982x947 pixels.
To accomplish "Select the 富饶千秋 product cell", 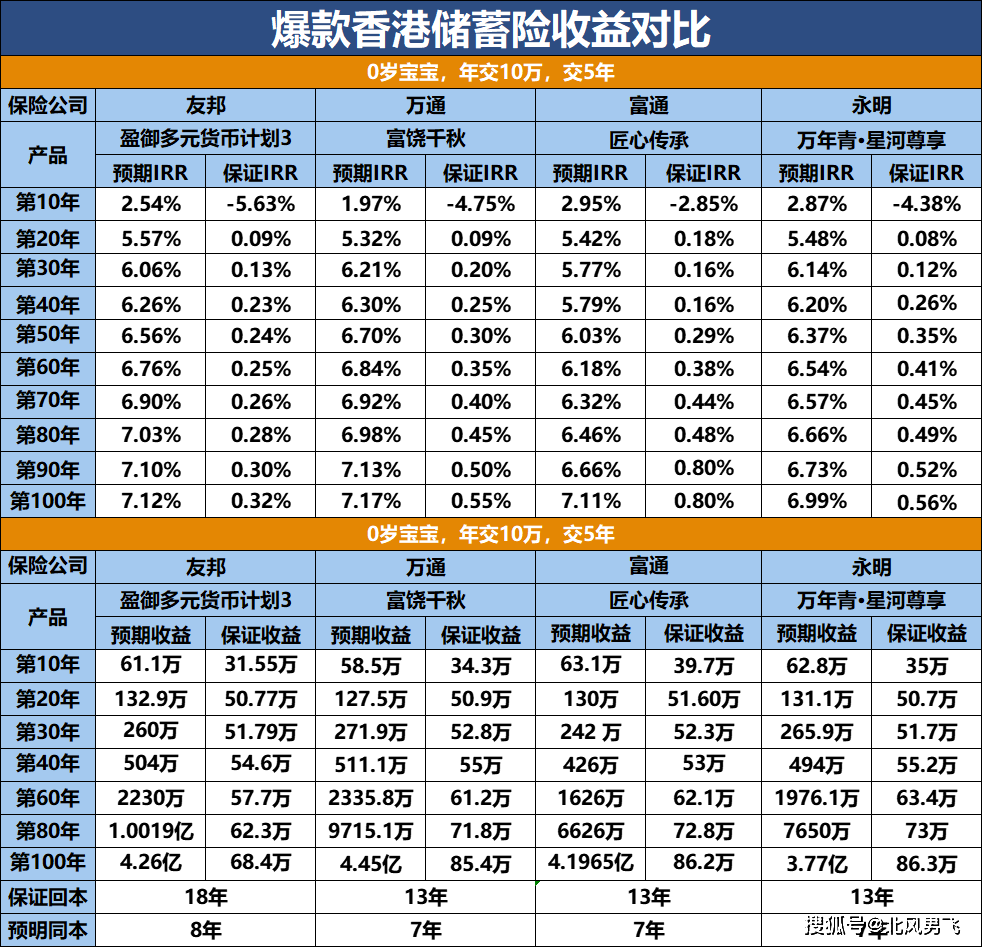I will pos(426,138).
